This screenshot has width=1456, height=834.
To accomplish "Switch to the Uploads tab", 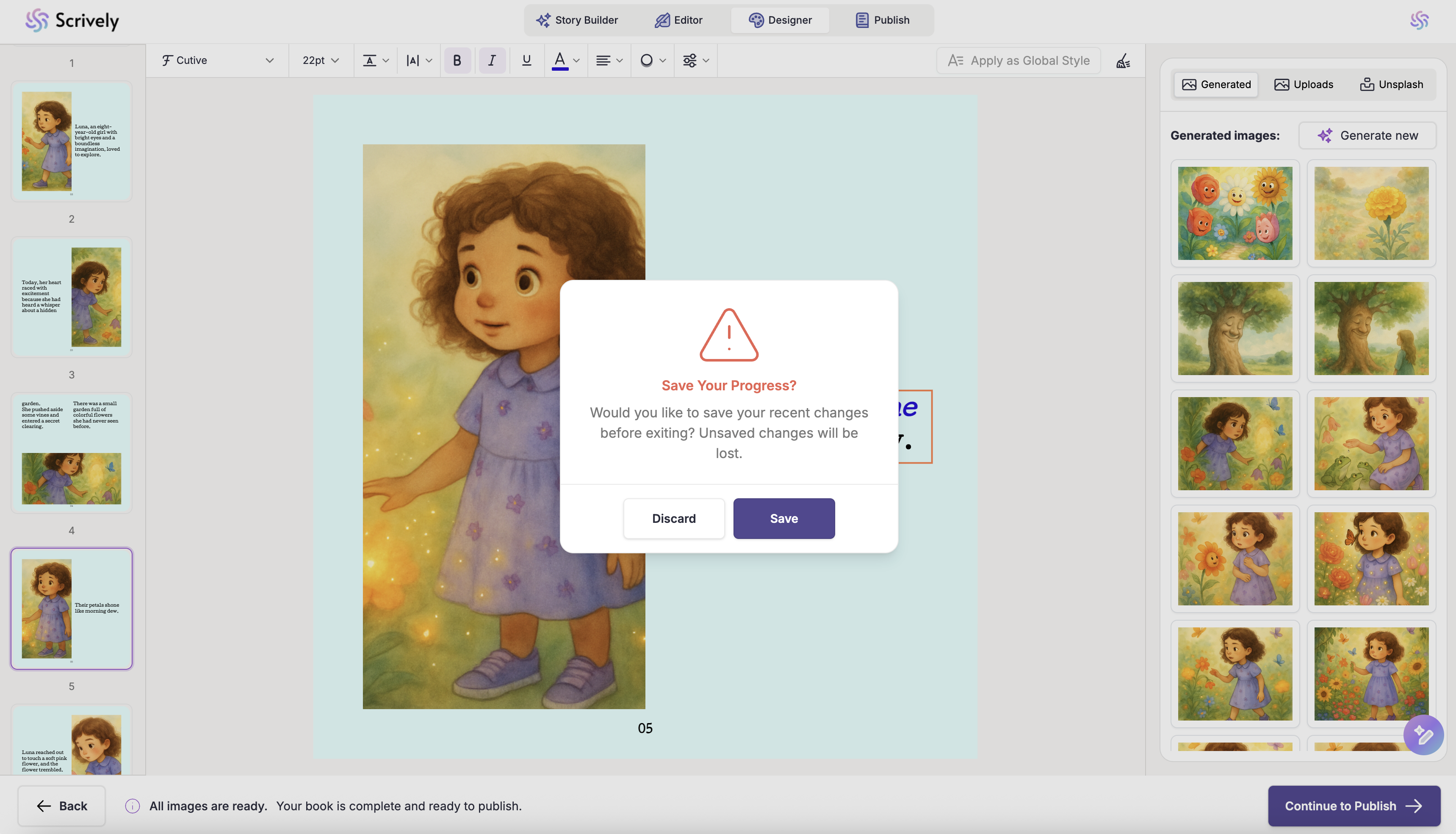I will (1303, 84).
